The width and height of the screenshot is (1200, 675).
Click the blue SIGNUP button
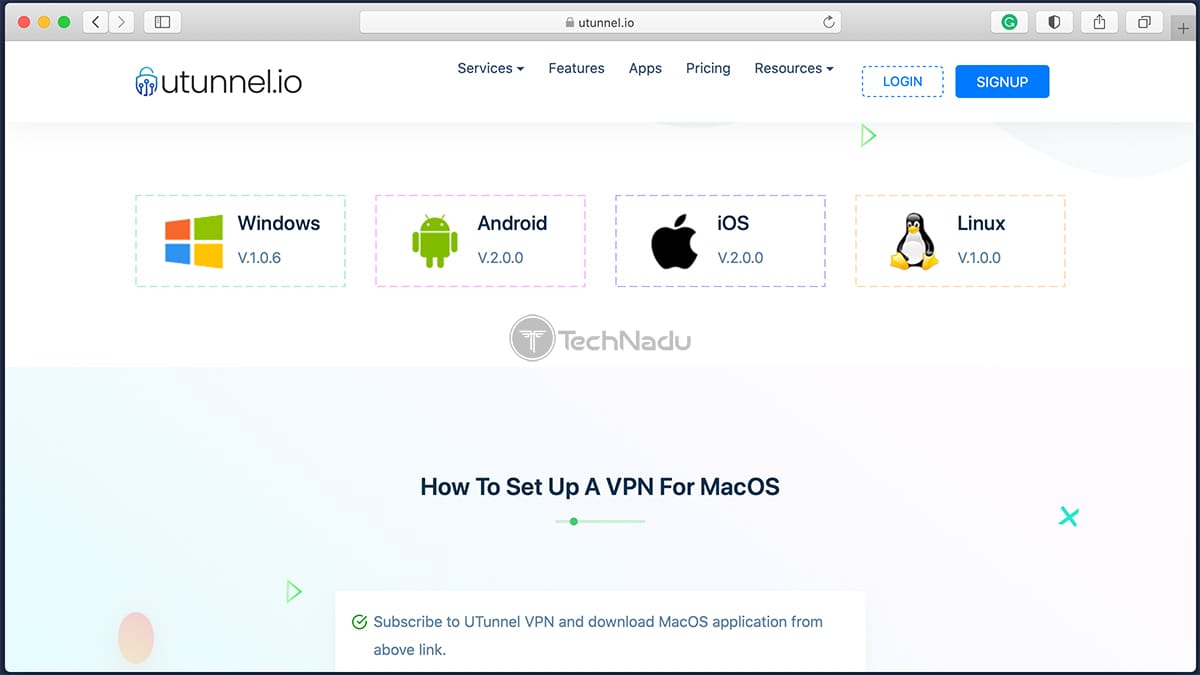pyautogui.click(x=1002, y=81)
